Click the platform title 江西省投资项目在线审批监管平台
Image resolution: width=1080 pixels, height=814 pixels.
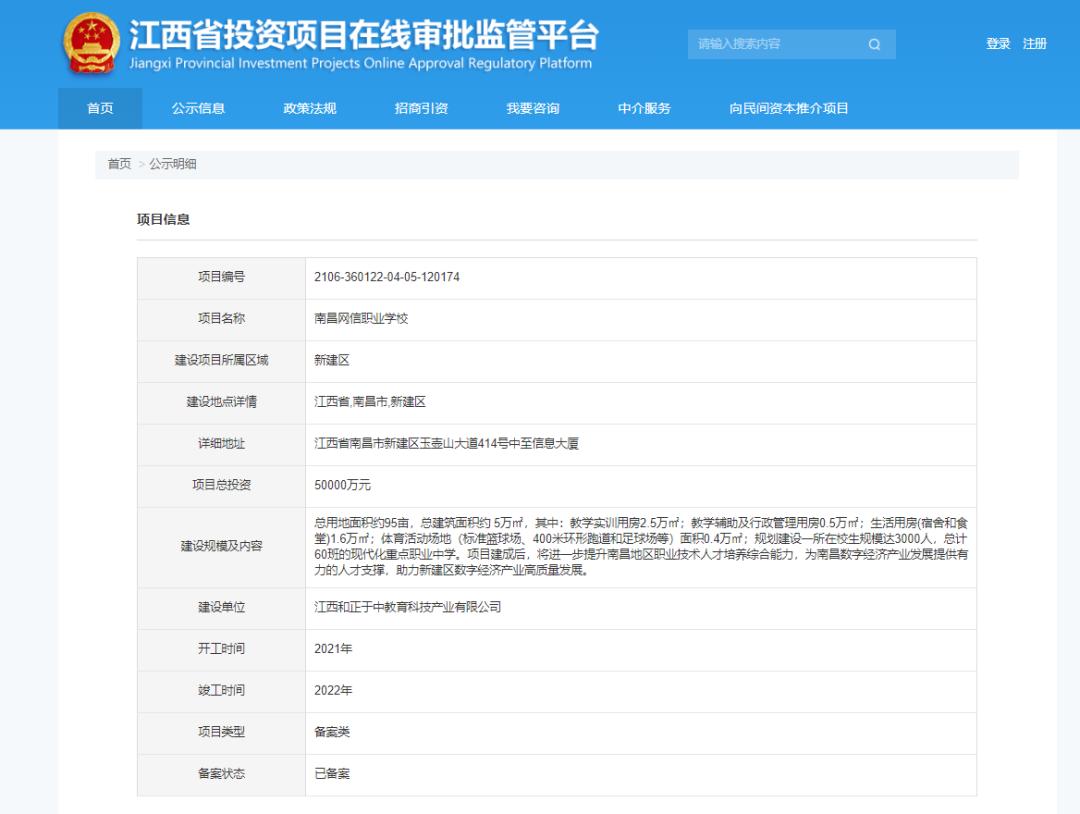click(364, 34)
